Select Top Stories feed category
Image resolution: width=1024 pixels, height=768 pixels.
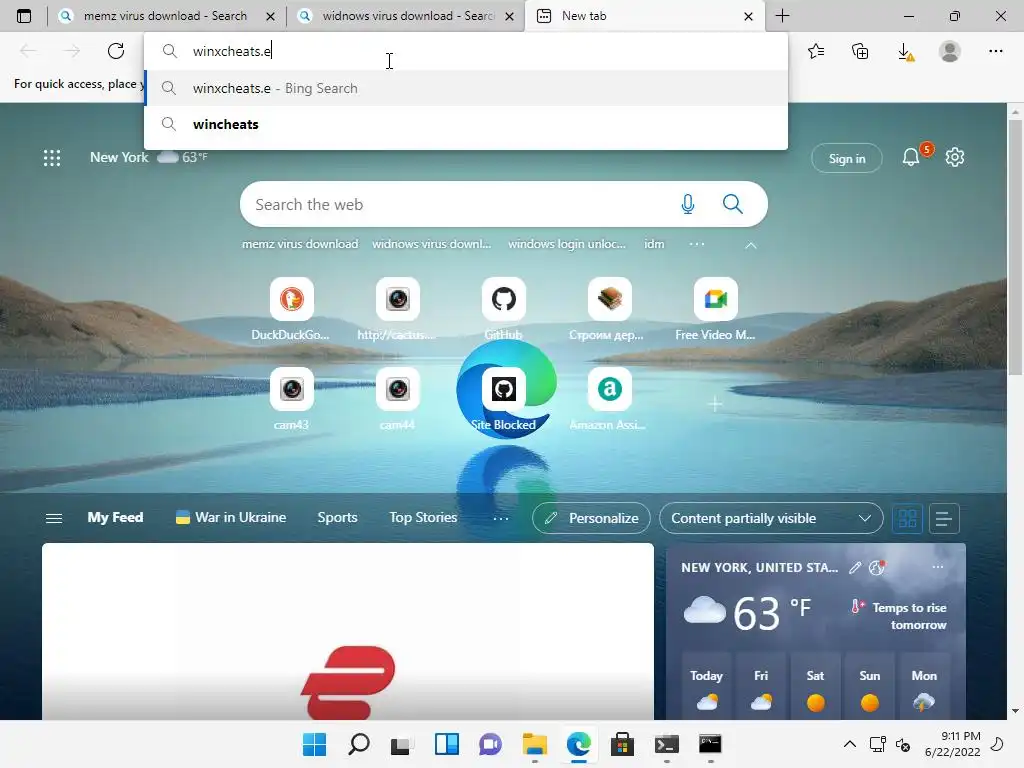pos(423,517)
